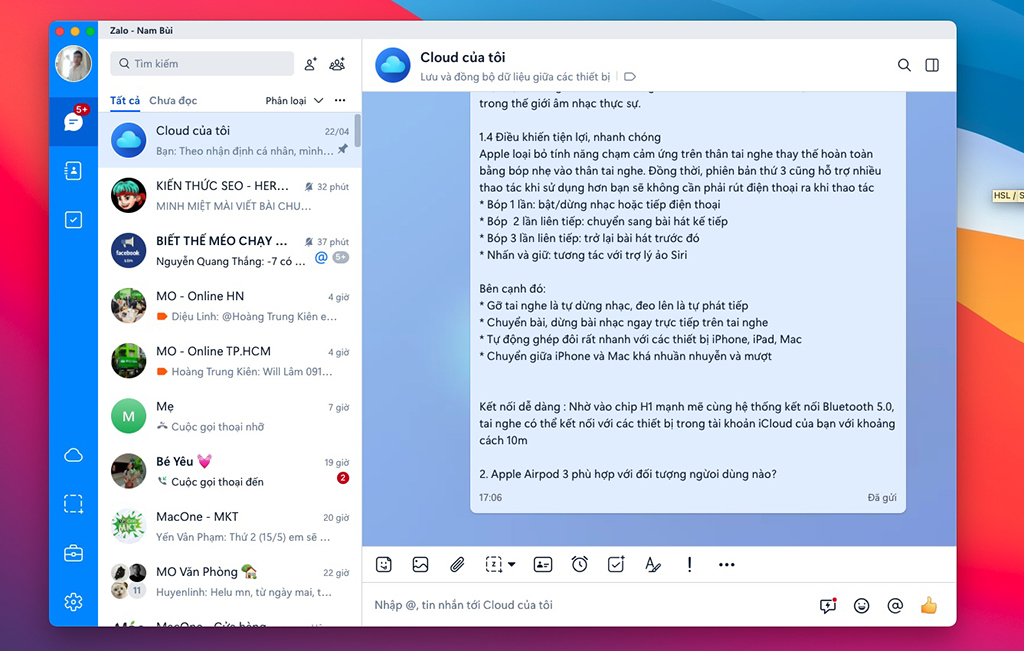Open the Cloud icon in left sidebar
Screen dimensions: 1024x651
point(73,455)
